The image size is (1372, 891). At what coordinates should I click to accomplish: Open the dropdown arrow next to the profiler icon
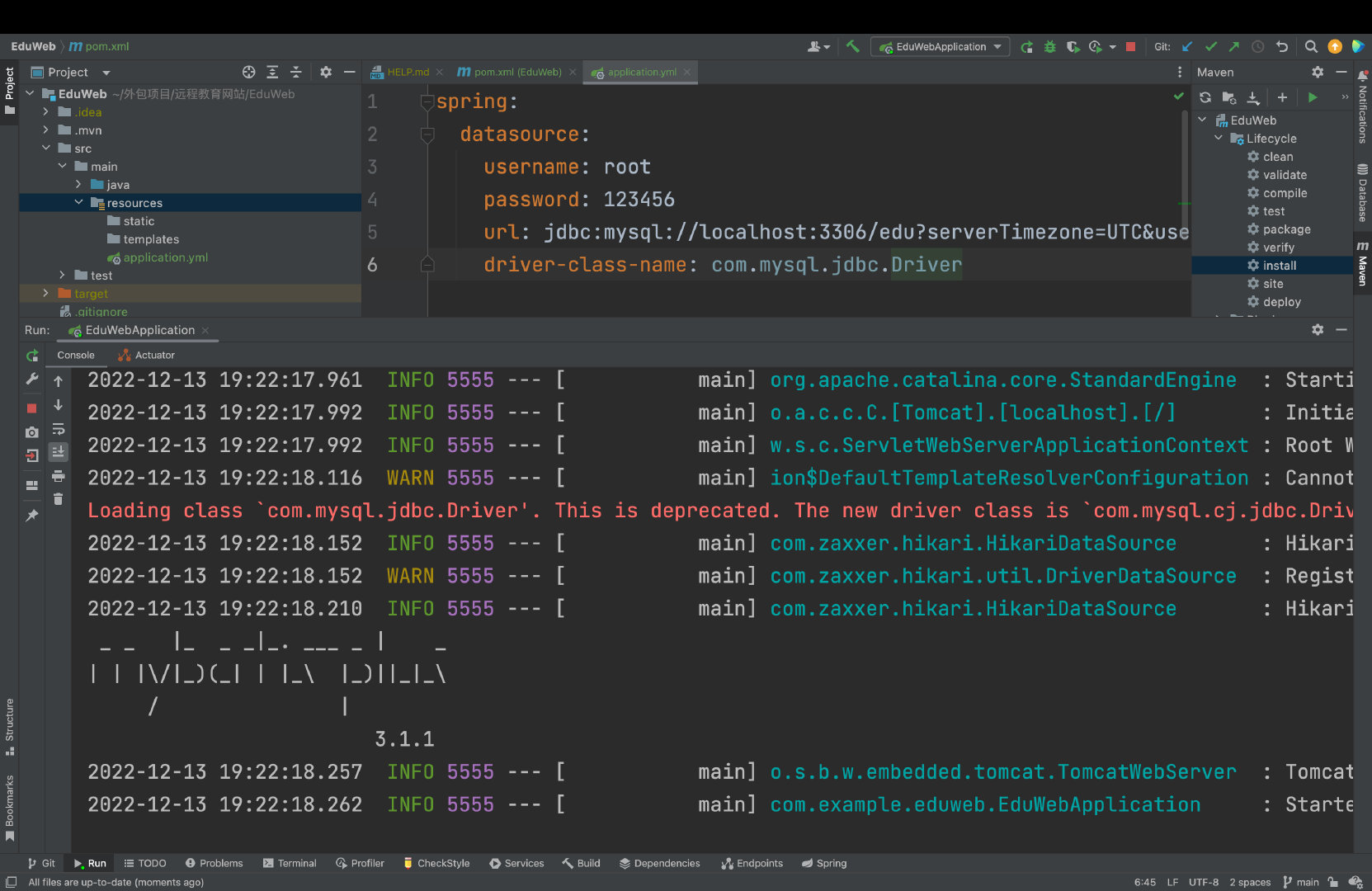(x=1113, y=47)
